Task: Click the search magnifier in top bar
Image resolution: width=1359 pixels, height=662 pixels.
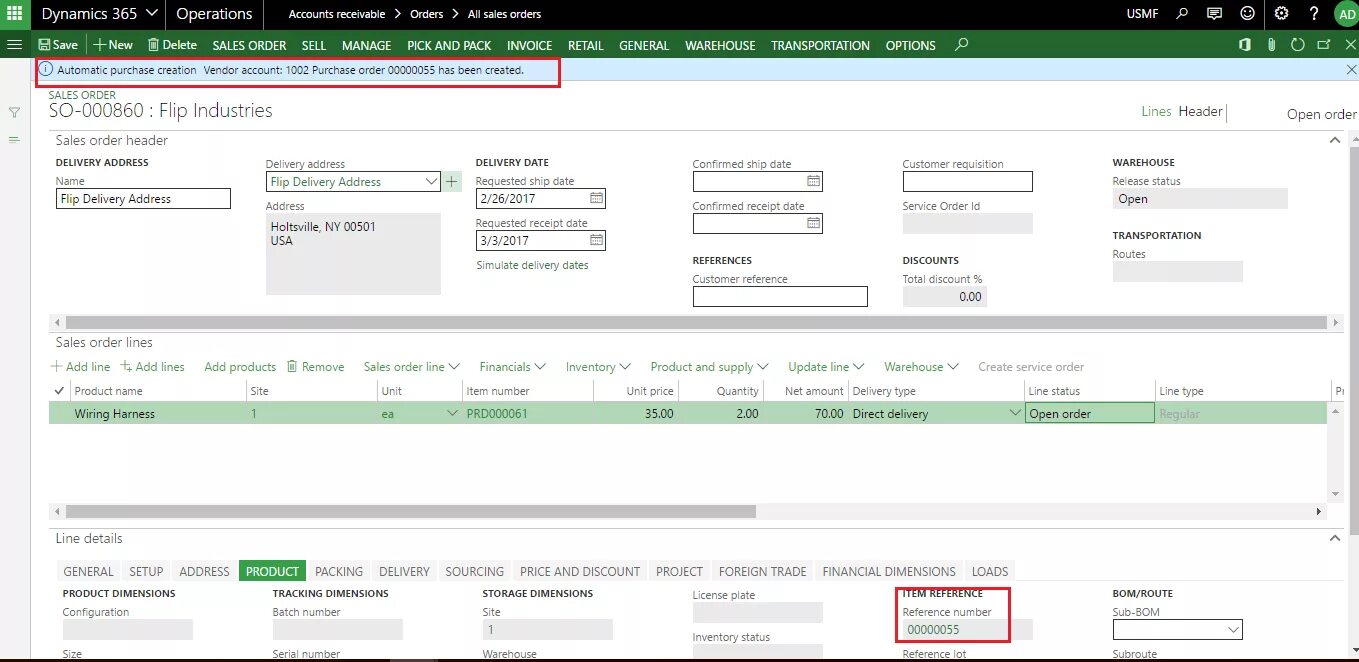Action: (1182, 14)
